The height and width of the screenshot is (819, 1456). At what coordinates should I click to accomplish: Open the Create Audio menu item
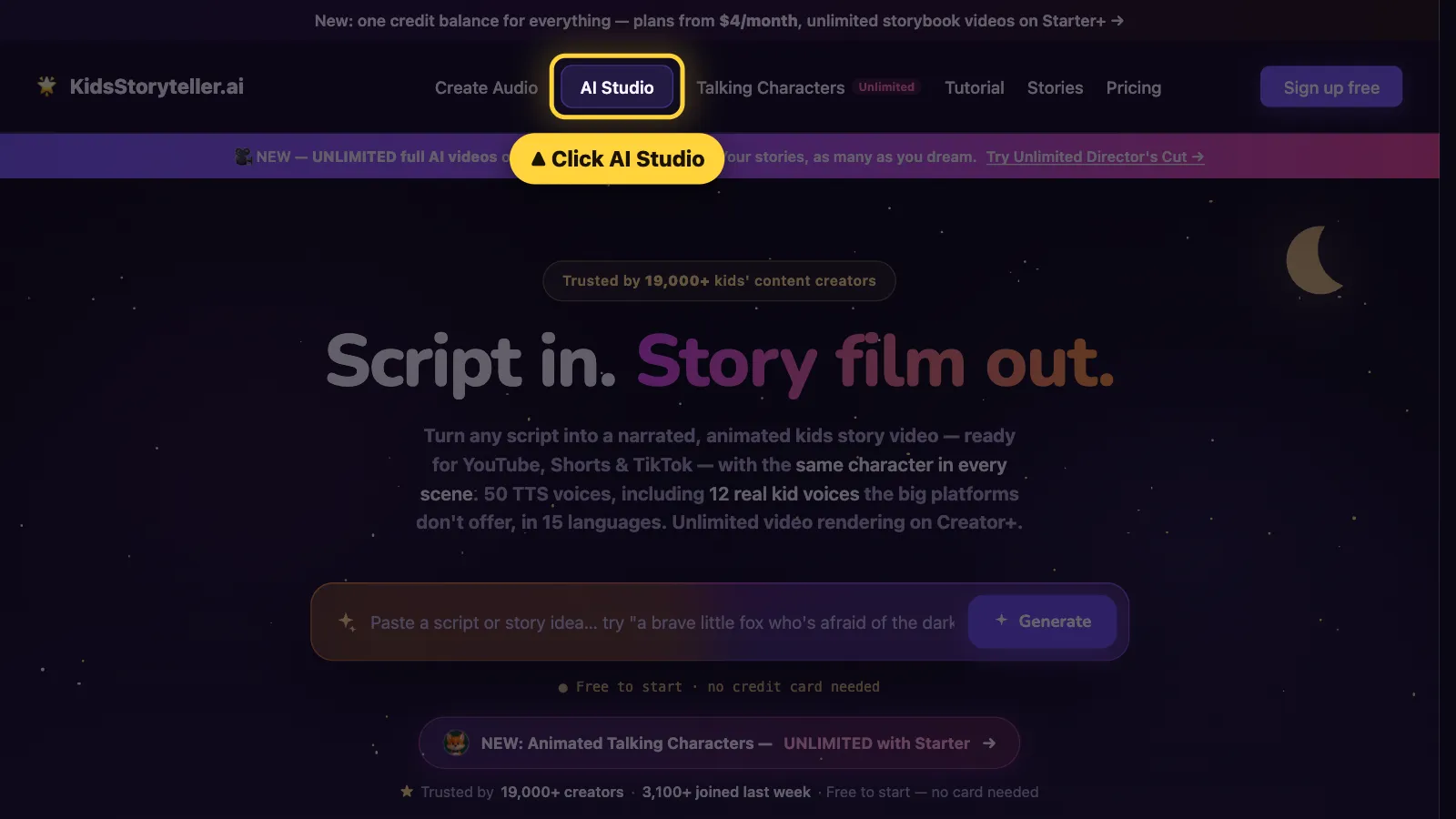click(x=486, y=87)
